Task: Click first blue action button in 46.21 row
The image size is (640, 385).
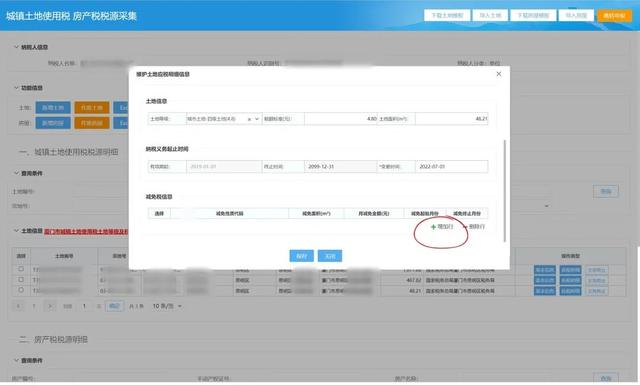Action: (545, 291)
